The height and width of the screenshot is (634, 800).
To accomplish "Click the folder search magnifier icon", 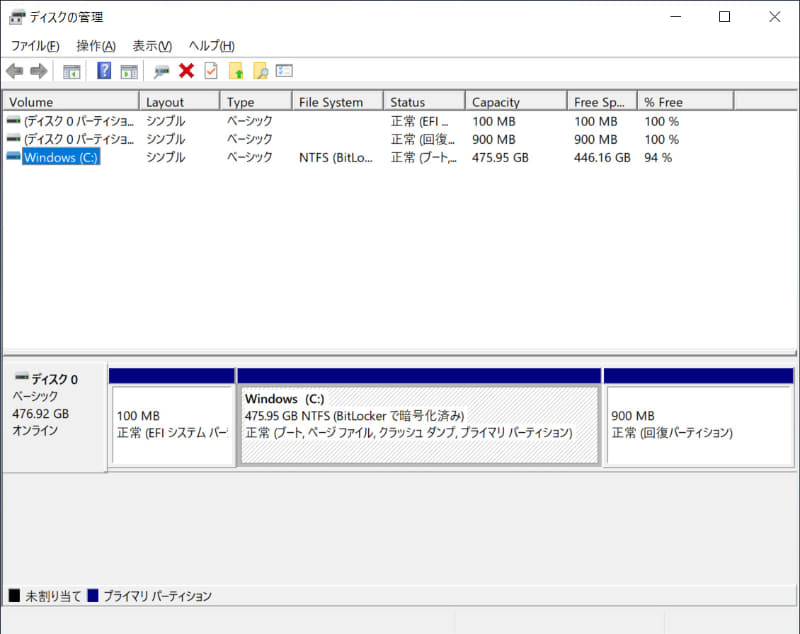I will (x=260, y=71).
